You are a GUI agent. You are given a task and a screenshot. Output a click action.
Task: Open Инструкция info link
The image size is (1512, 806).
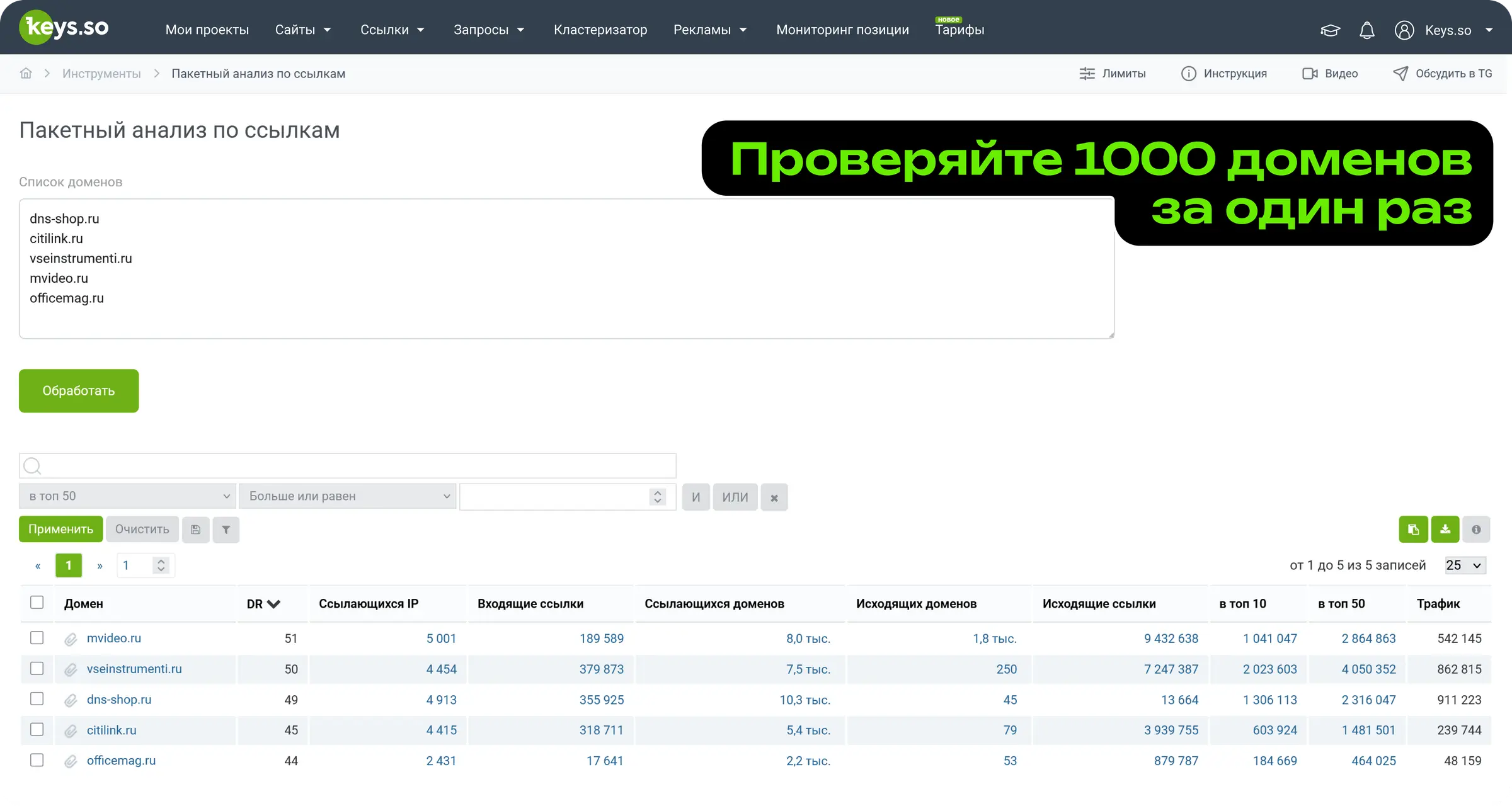[x=1223, y=74]
